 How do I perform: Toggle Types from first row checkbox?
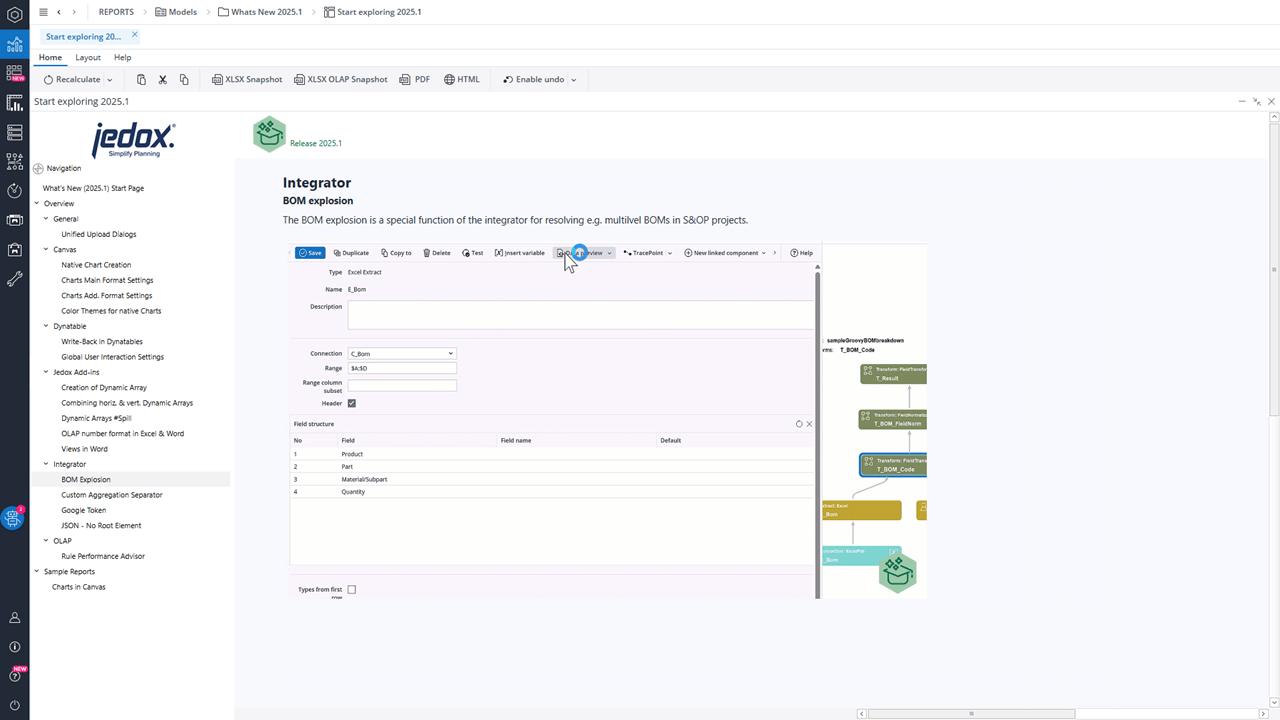point(352,590)
